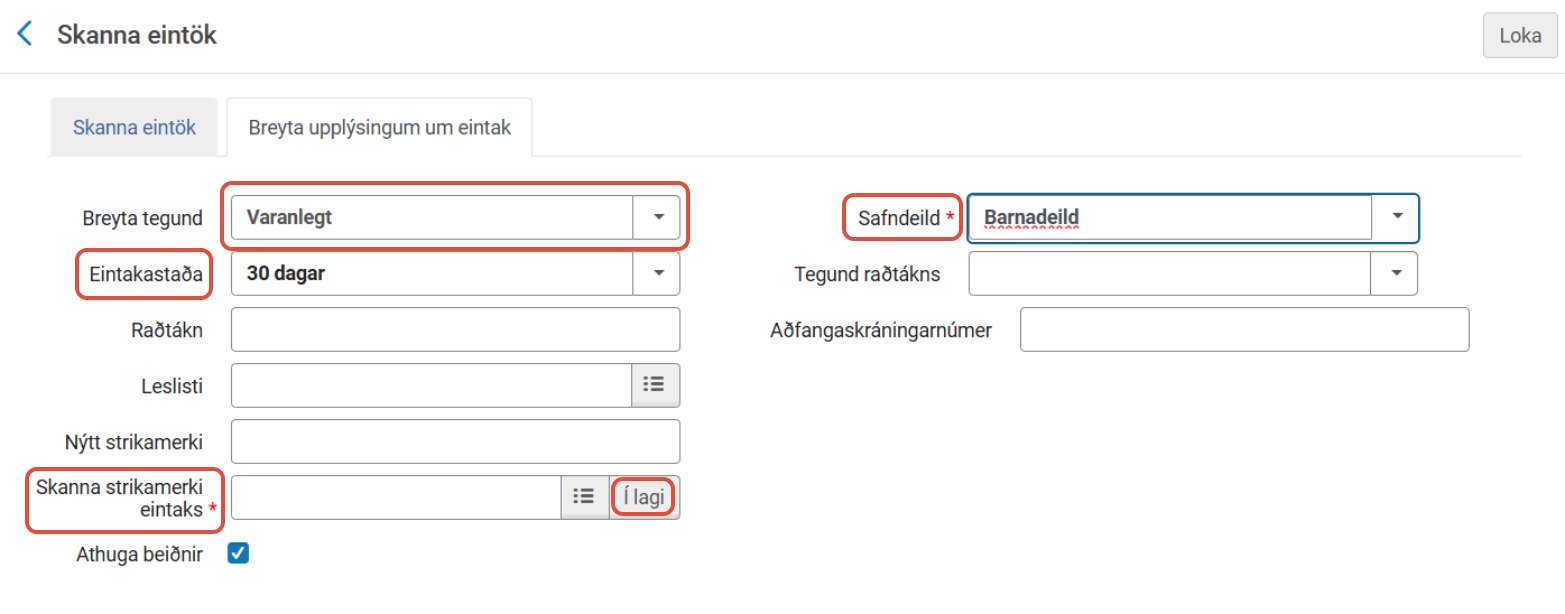Screen dimensions: 1565x614
Task: Click the Leslisti text field
Action: (x=432, y=385)
